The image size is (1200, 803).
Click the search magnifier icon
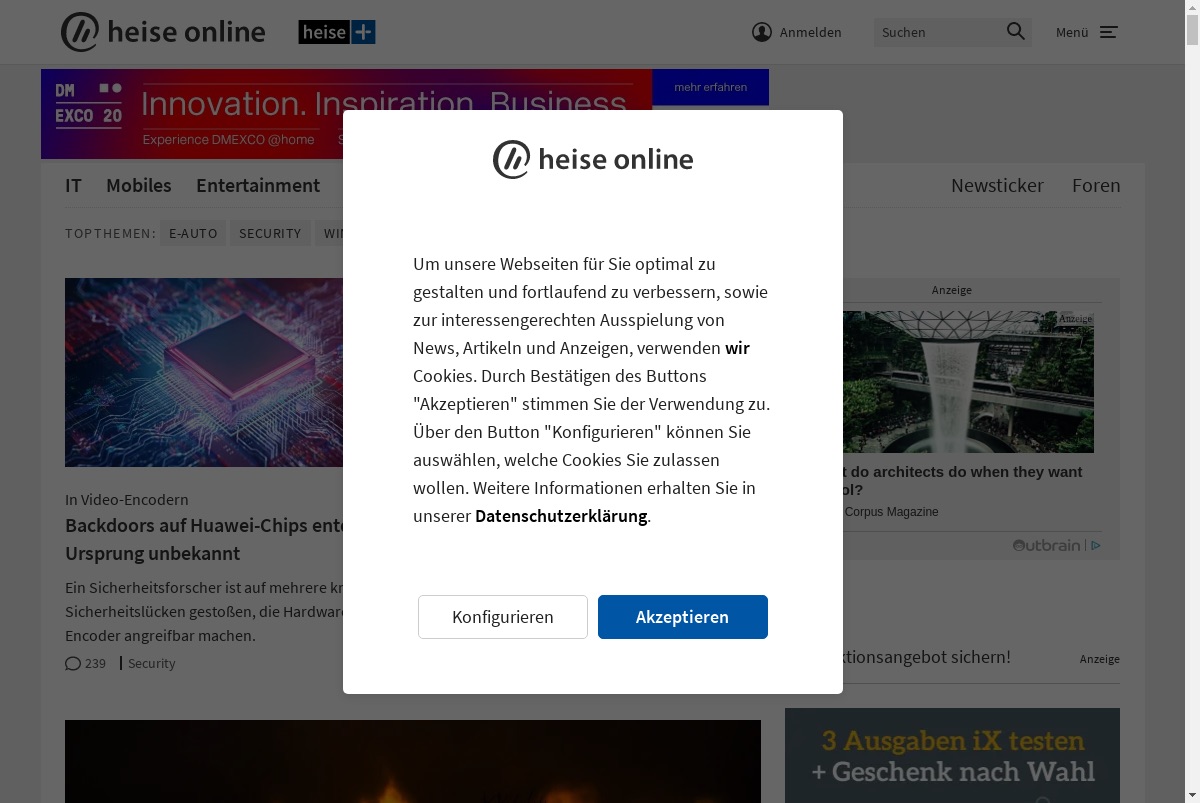pyautogui.click(x=1016, y=32)
